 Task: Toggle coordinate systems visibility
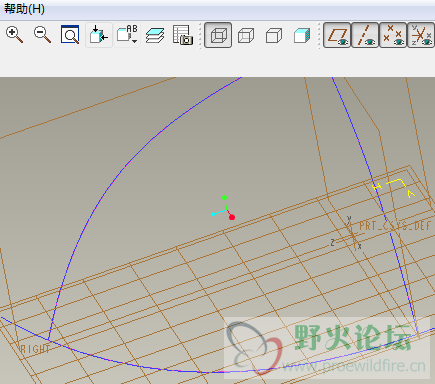click(x=421, y=35)
